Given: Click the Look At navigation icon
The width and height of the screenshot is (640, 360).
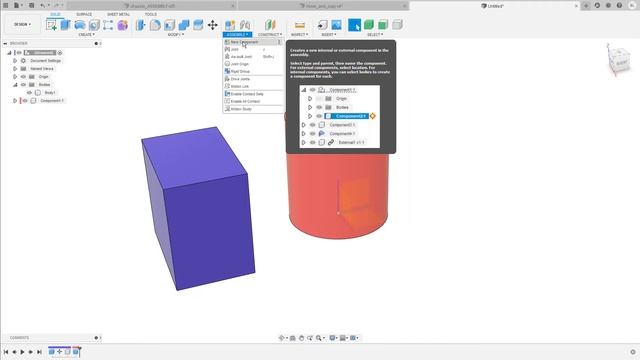Looking at the screenshot, I should coord(293,338).
